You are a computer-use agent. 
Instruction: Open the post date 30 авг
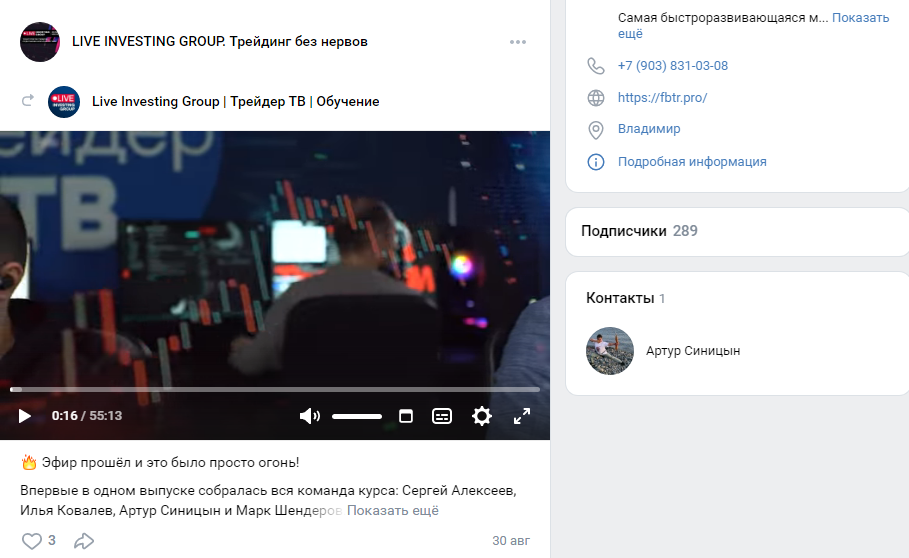coord(511,541)
